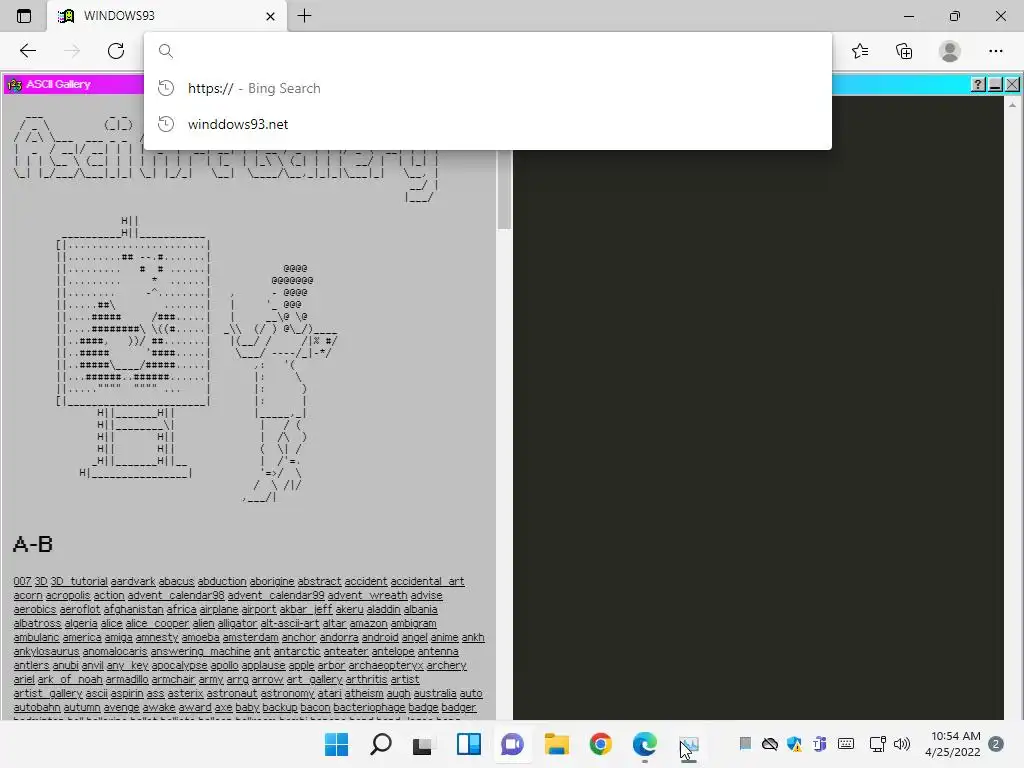Click the help question mark button
Screen dimensions: 1024x768
coord(978,84)
